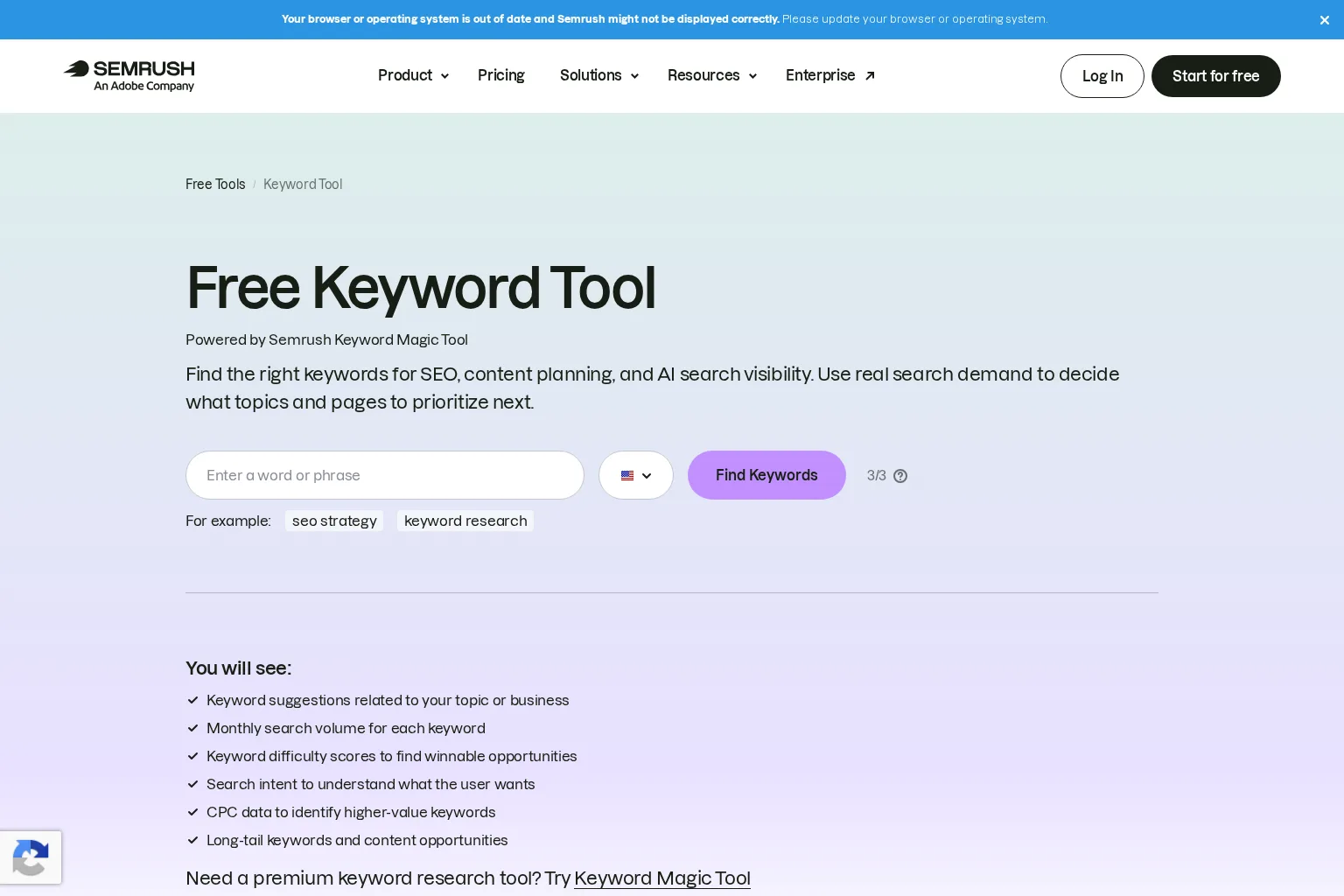This screenshot has width=1344, height=896.
Task: Select the 'seo strategy' example
Action: coord(334,521)
